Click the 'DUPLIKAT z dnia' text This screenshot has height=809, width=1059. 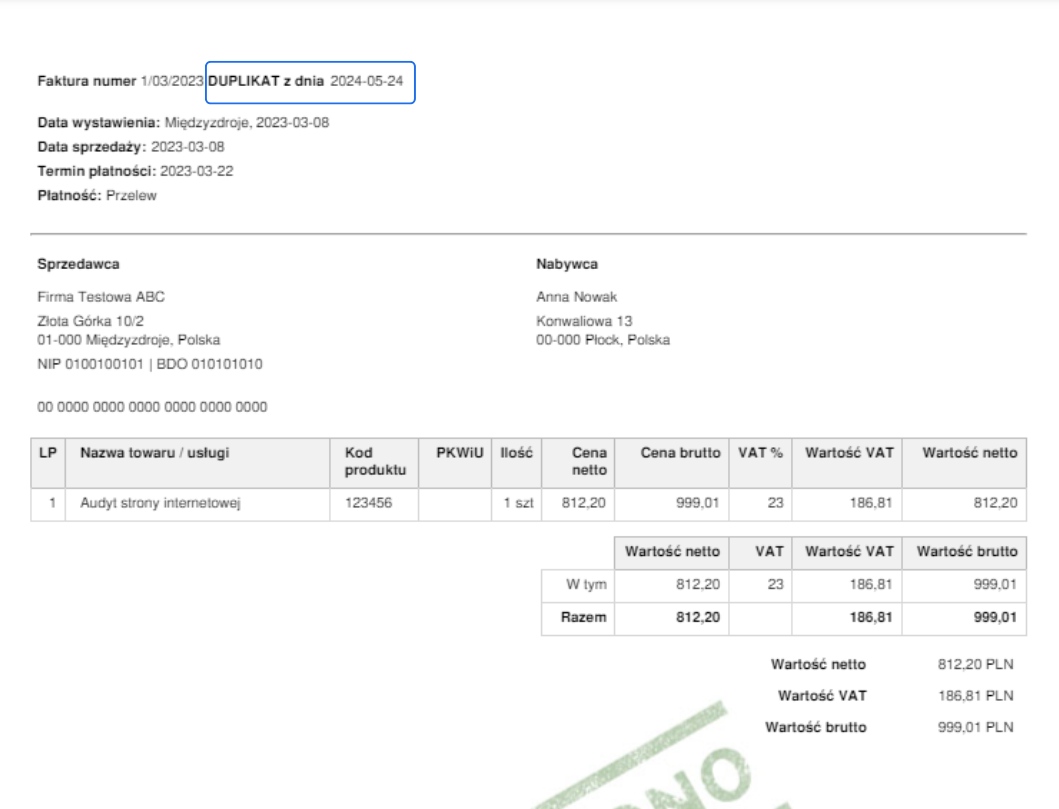coord(265,81)
